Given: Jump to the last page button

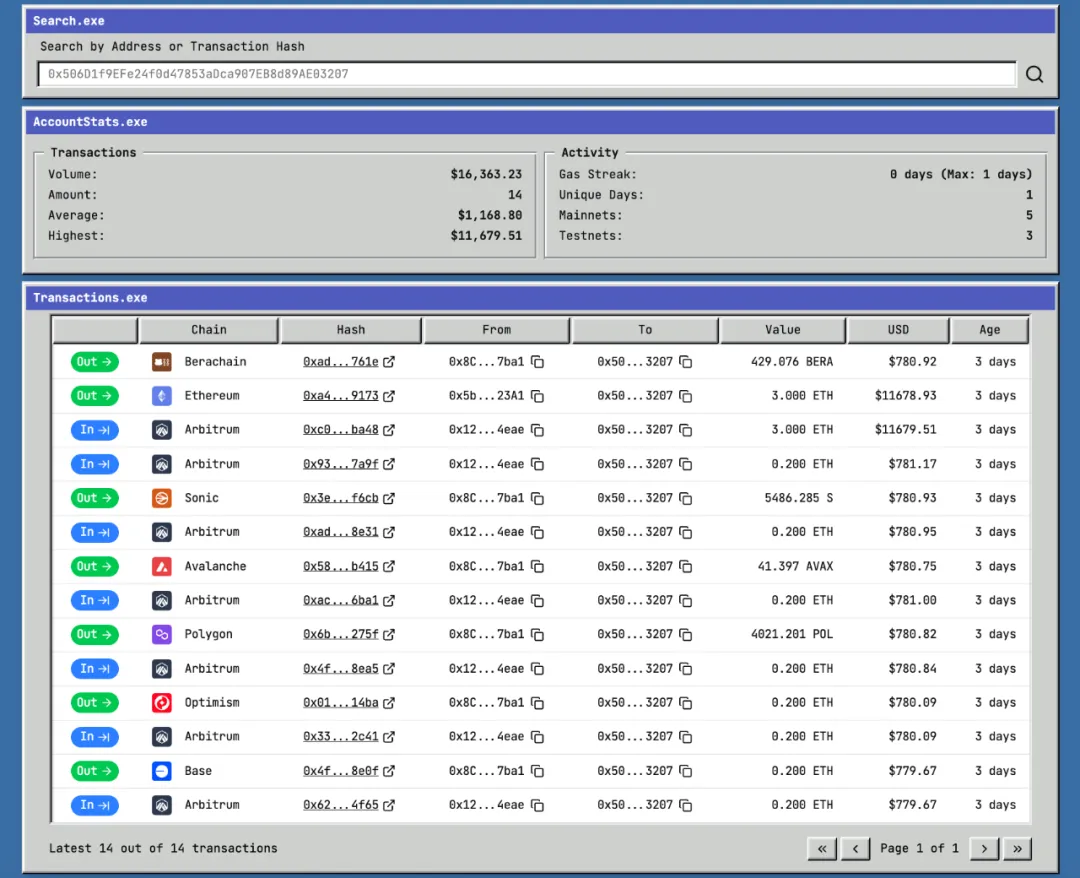Looking at the screenshot, I should [x=1017, y=848].
